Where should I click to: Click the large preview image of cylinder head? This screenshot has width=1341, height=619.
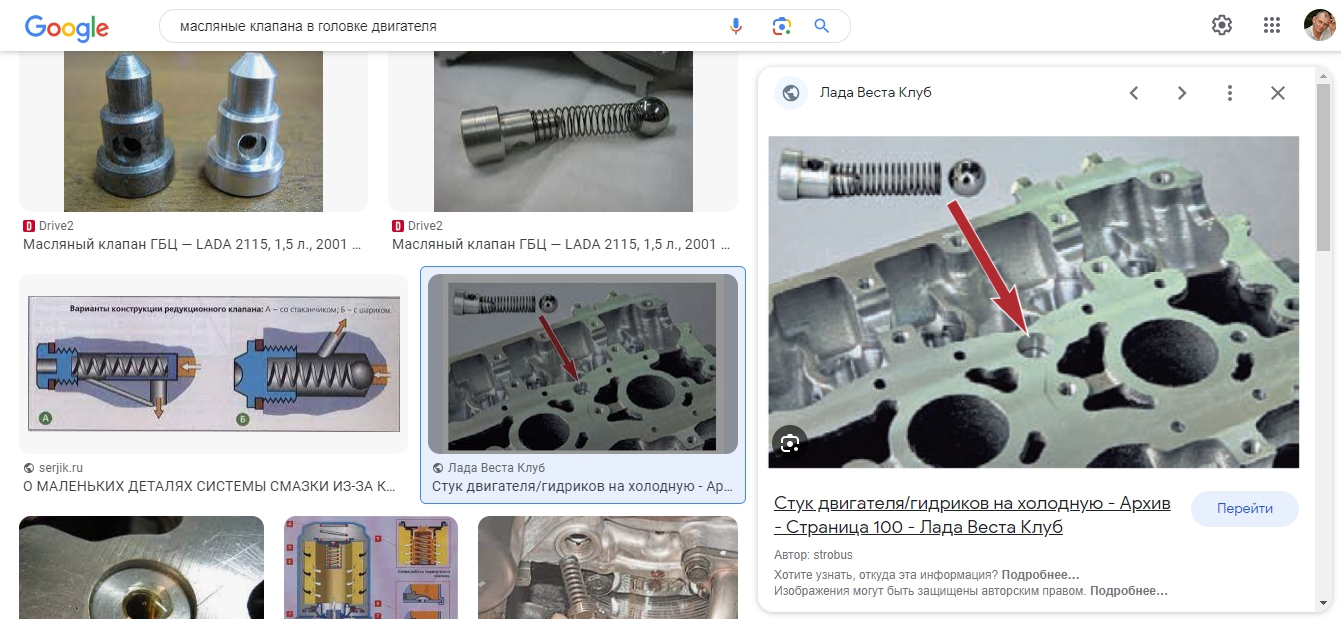[1033, 302]
